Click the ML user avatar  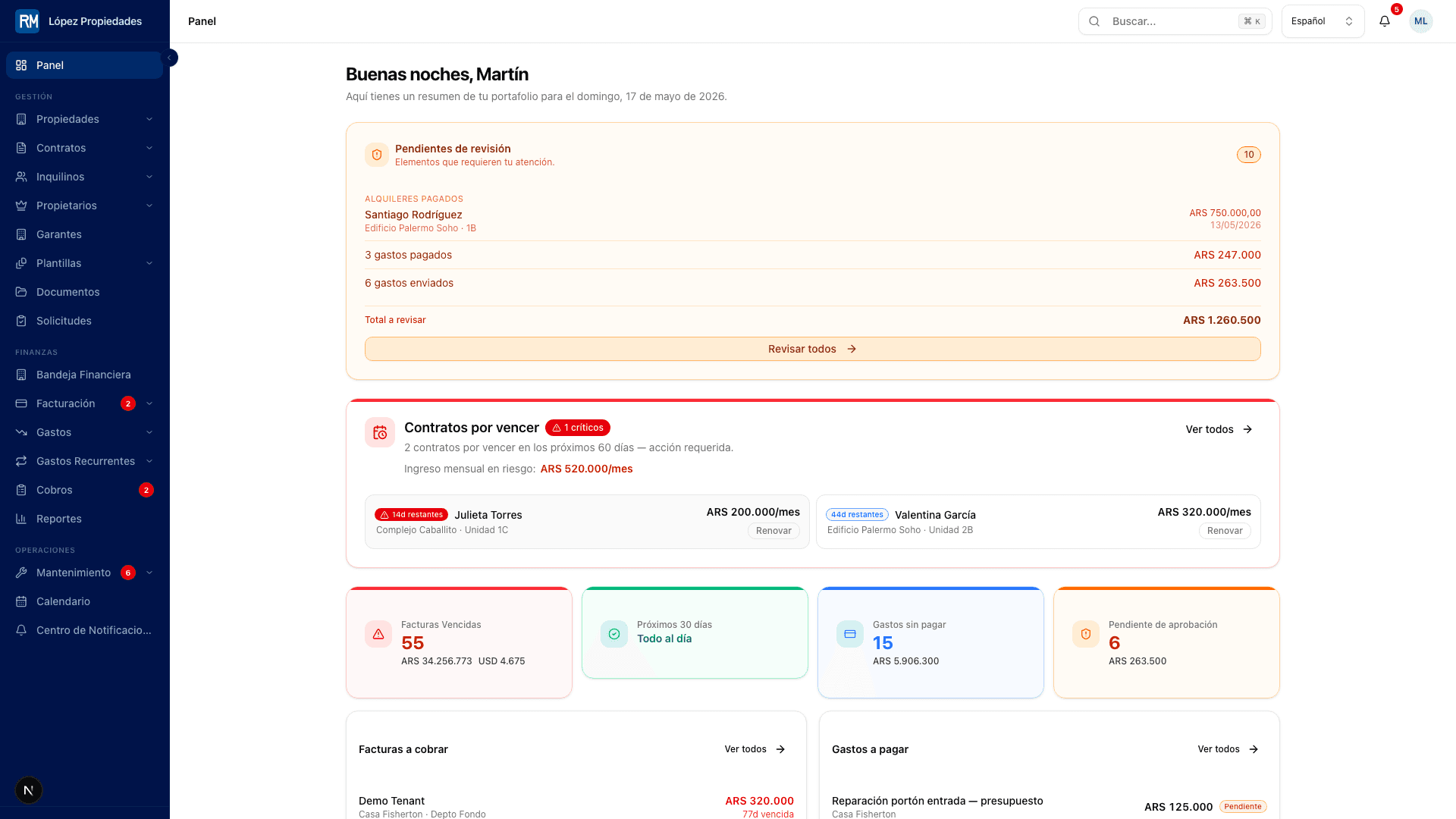point(1420,21)
